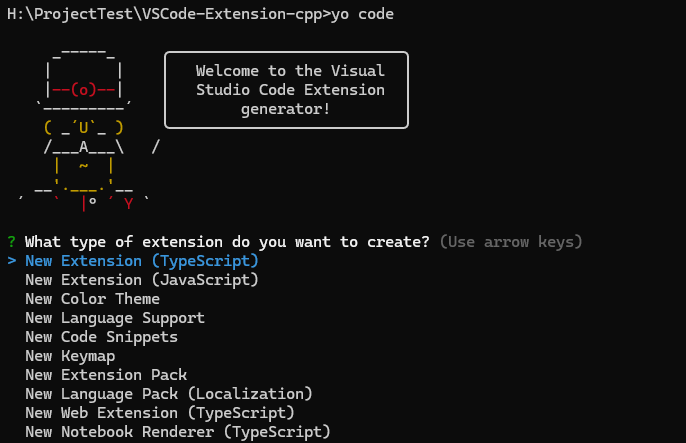Click the red Y on Yeoman's body
686x443 pixels.
(128, 204)
